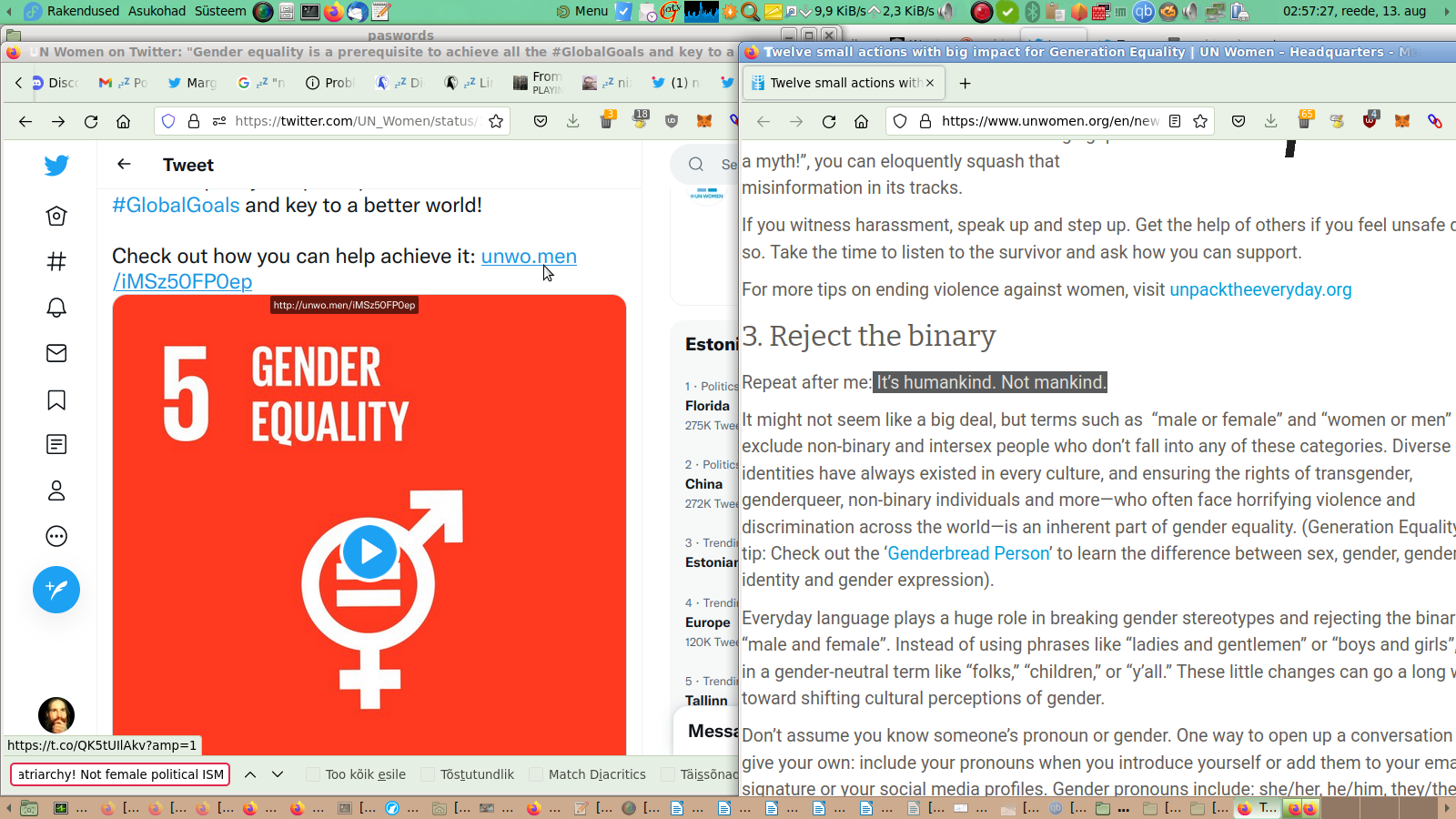1456x819 pixels.
Task: Switch to the Gmail tab
Action: click(124, 83)
